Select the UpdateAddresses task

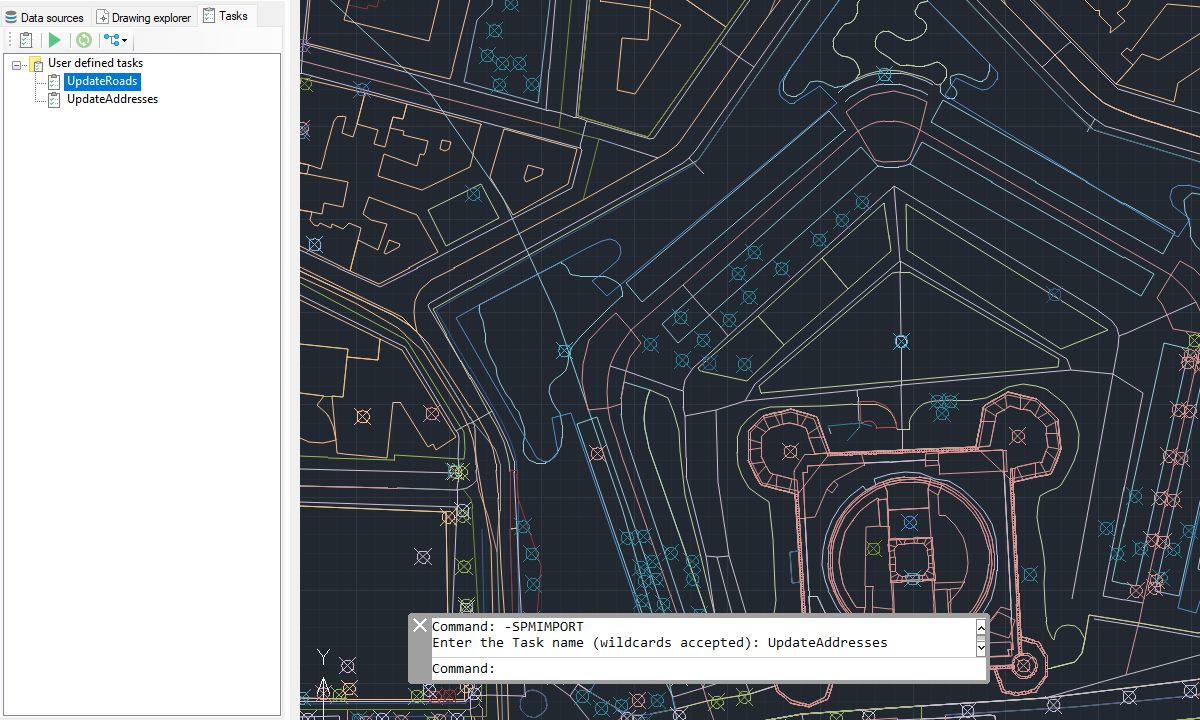pos(112,99)
